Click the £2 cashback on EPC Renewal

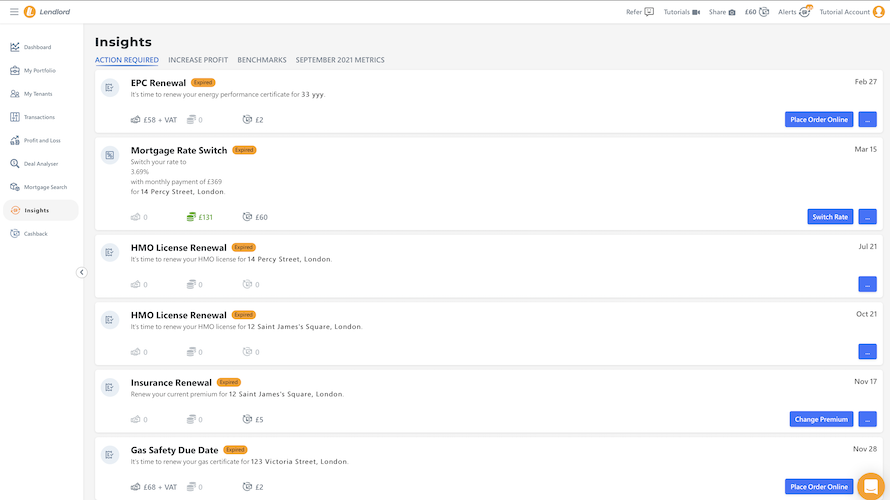tap(253, 120)
